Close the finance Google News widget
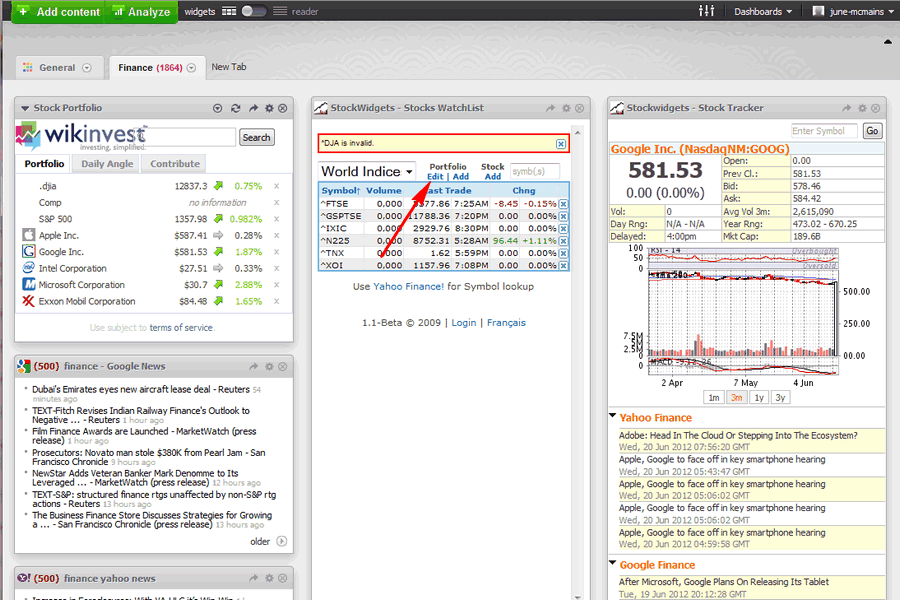This screenshot has width=900, height=600. (283, 366)
